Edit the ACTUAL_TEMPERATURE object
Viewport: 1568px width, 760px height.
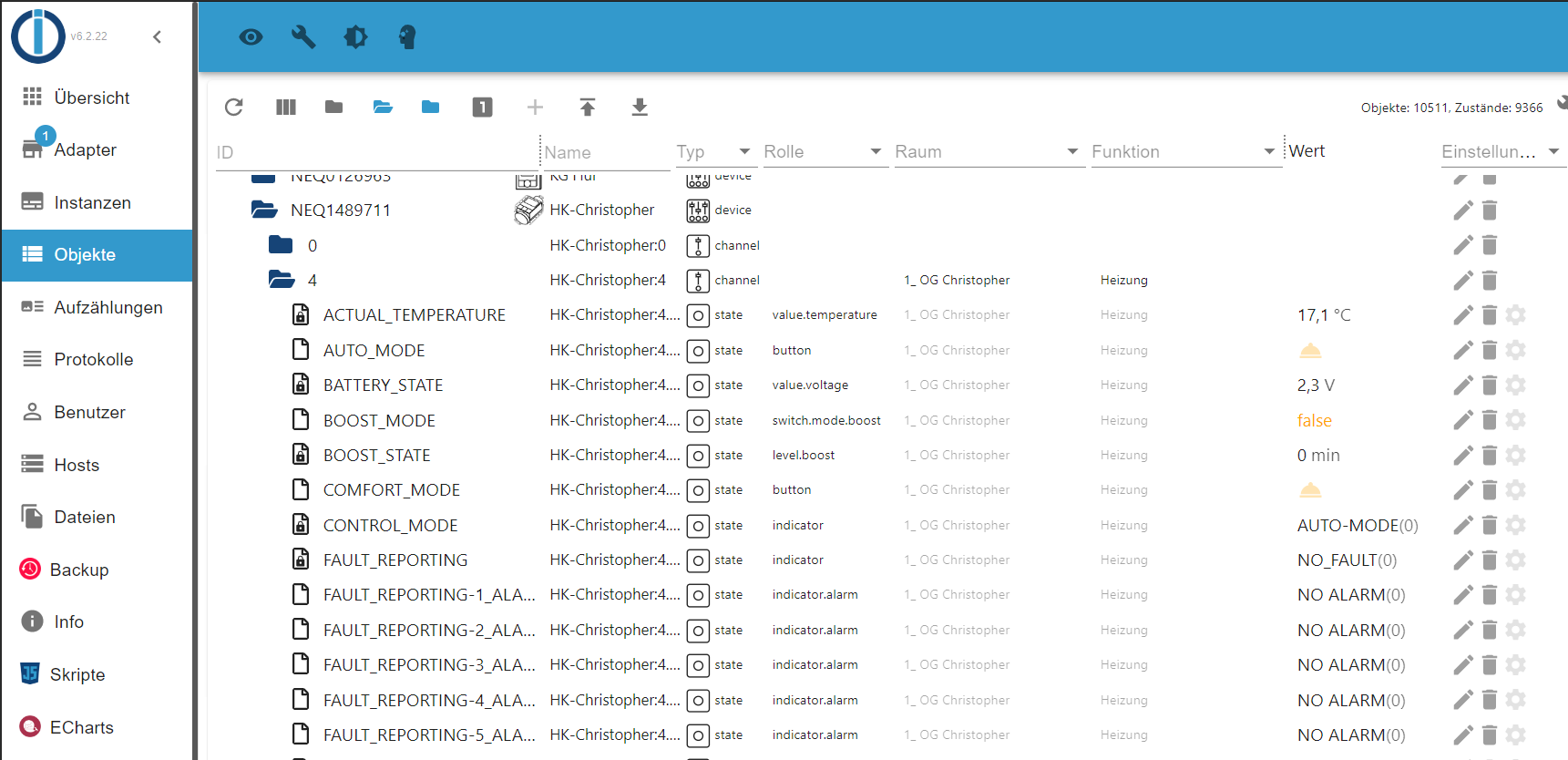click(1463, 315)
